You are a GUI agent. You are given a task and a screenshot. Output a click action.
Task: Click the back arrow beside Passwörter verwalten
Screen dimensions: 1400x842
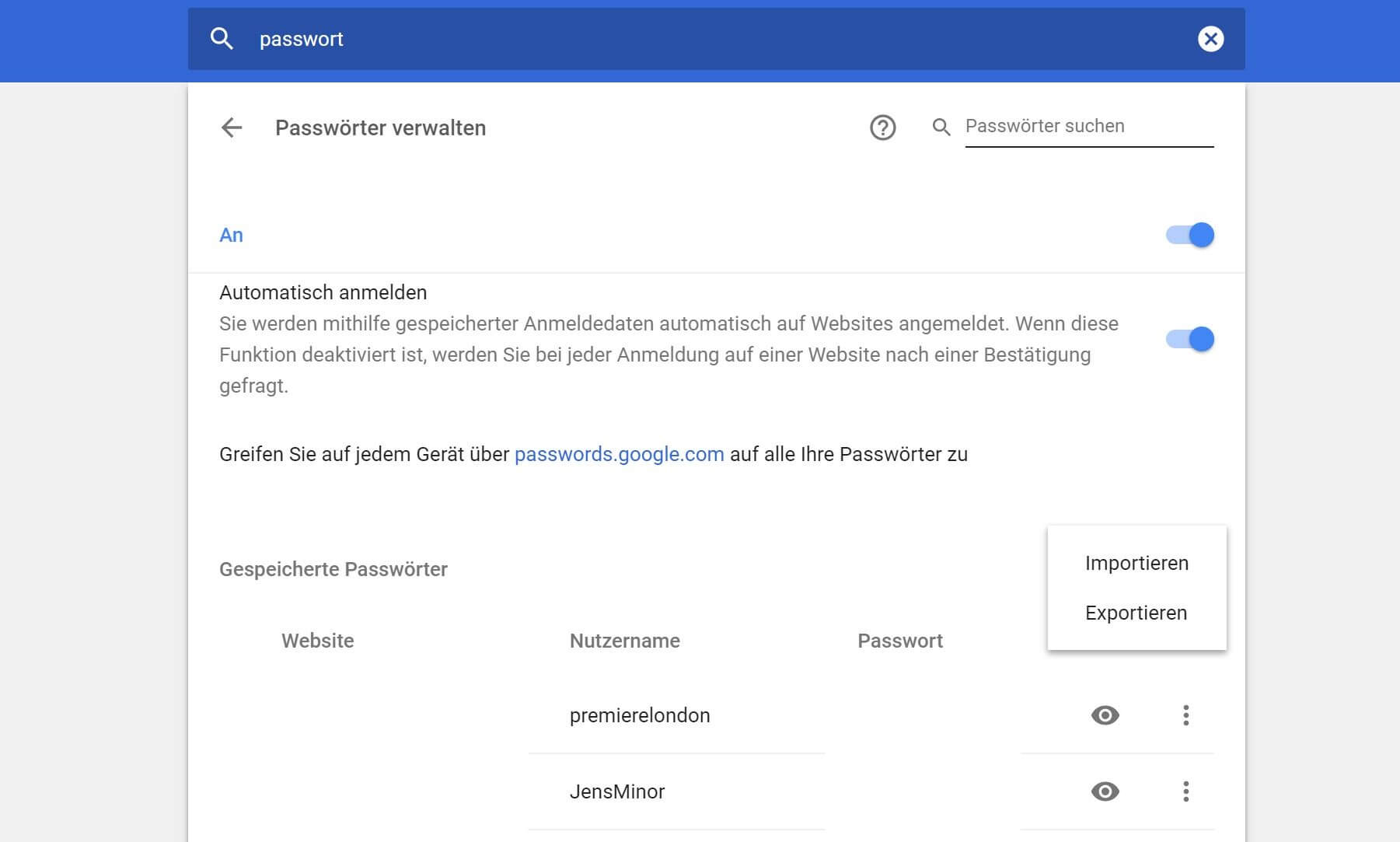[x=232, y=128]
